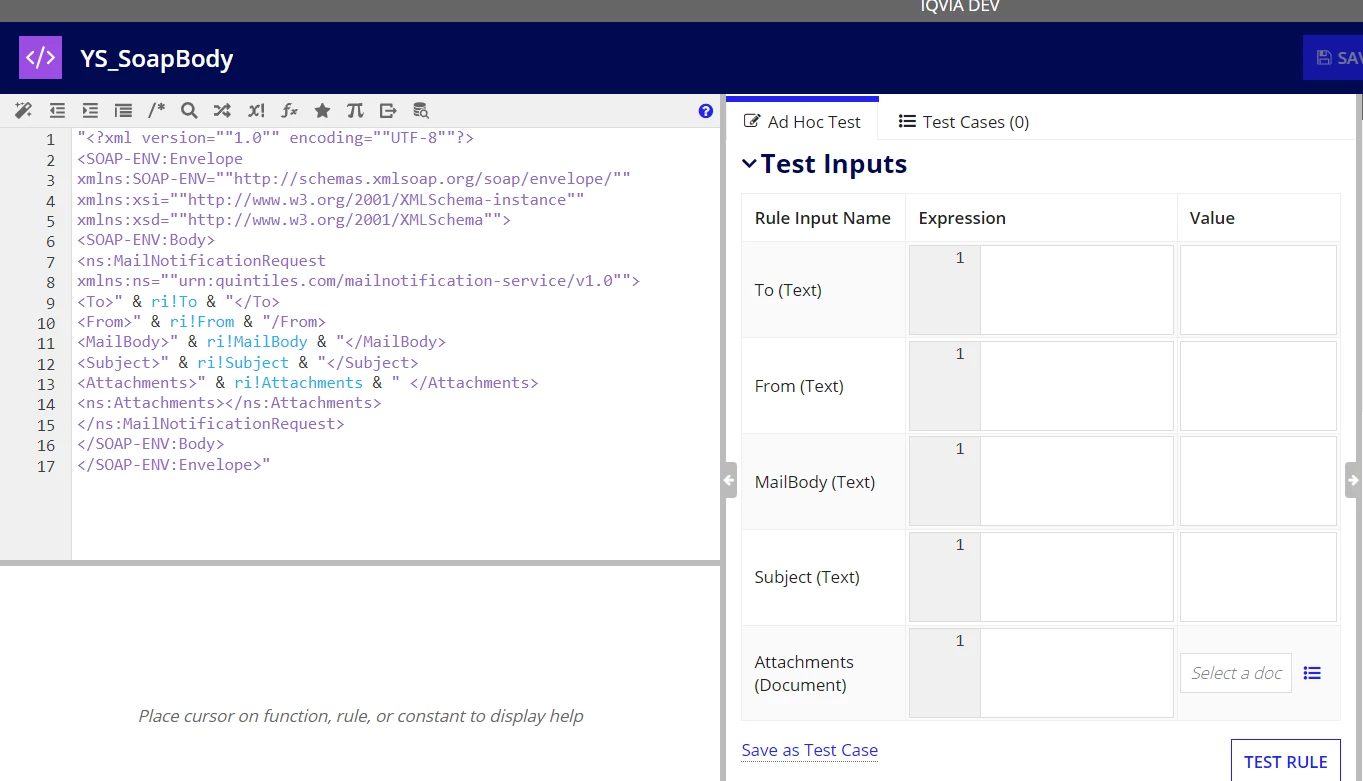Open document picker list icon for Attachments
Screen dimensions: 1363x781
(1313, 673)
